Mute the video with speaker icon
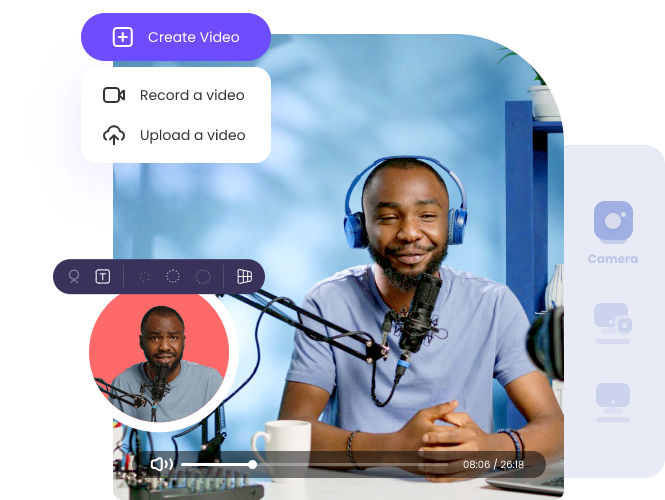This screenshot has height=500, width=665. 161,464
